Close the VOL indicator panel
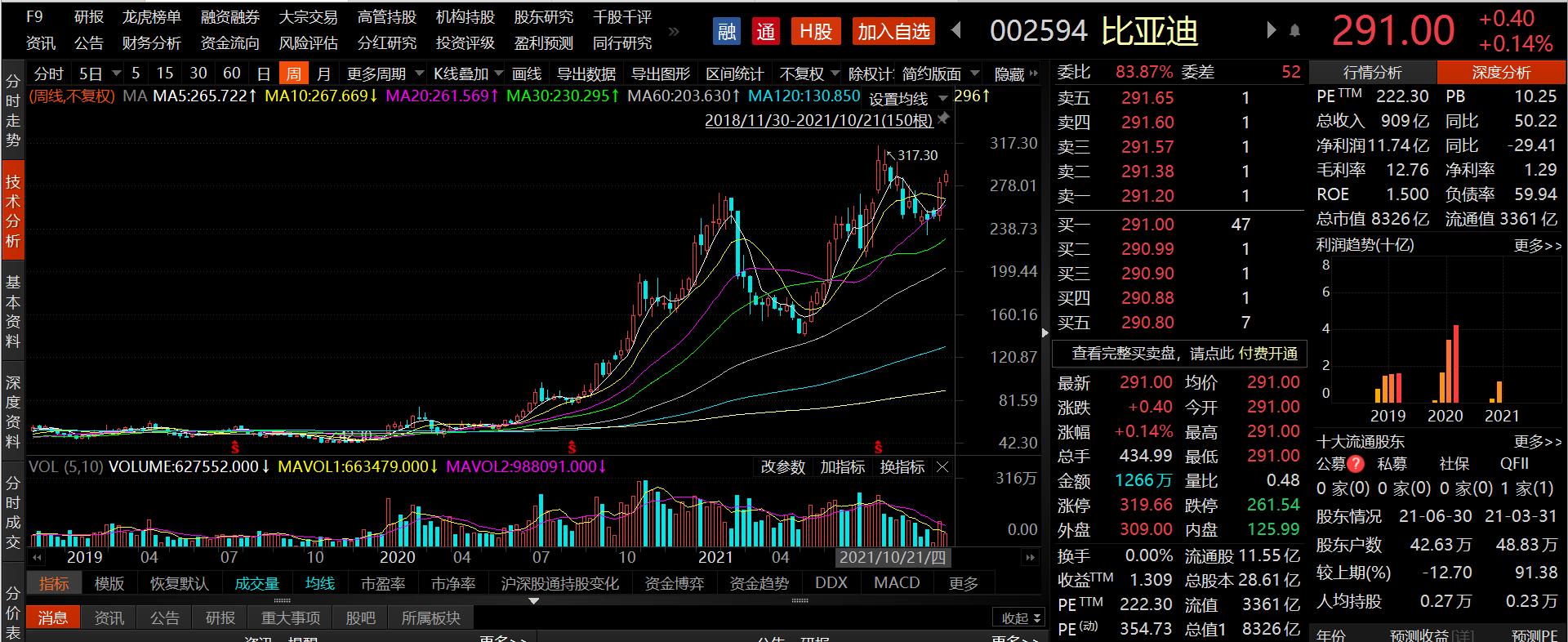This screenshot has width=1568, height=642. tap(942, 467)
